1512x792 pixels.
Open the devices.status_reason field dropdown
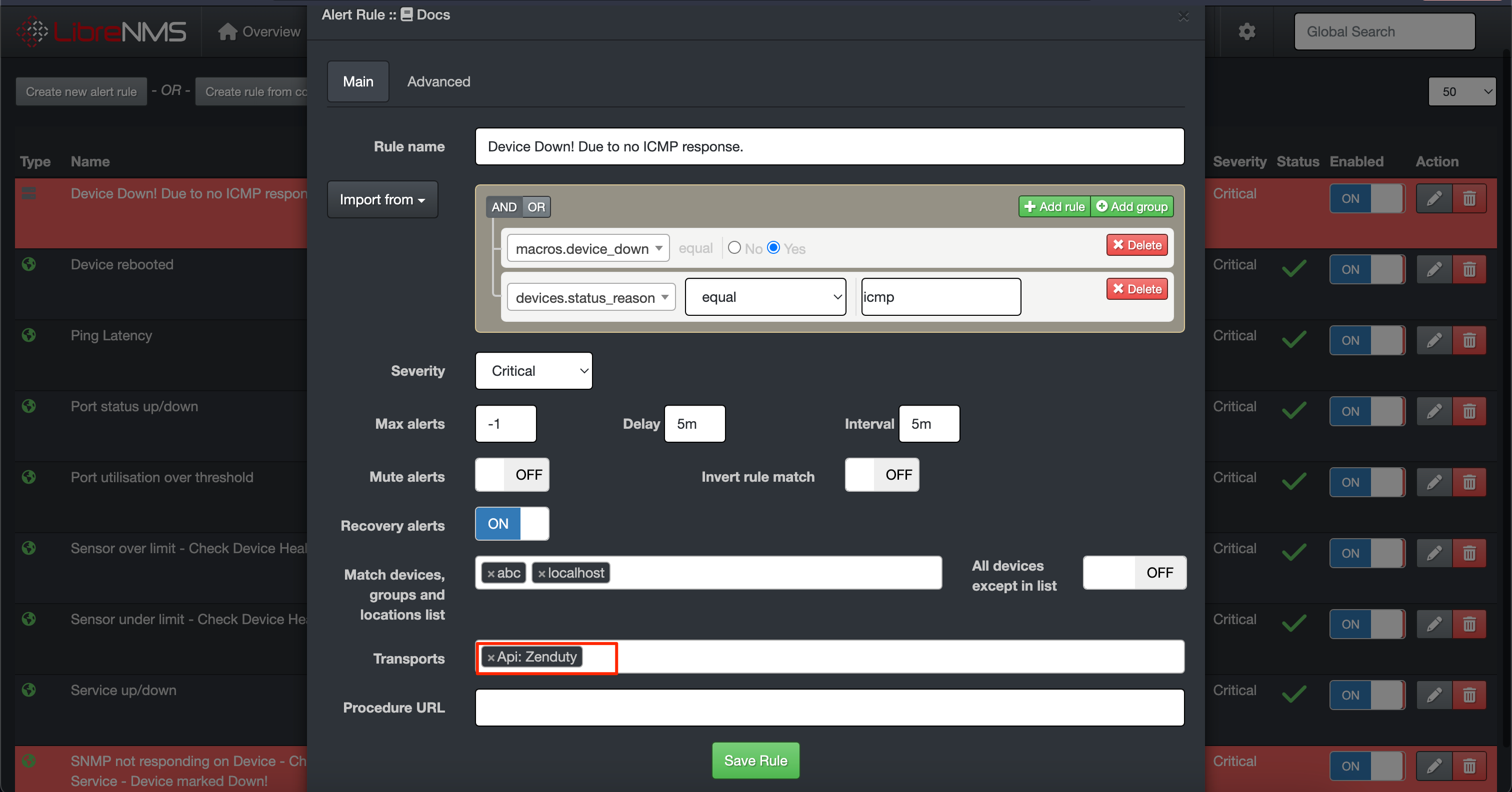pyautogui.click(x=591, y=297)
